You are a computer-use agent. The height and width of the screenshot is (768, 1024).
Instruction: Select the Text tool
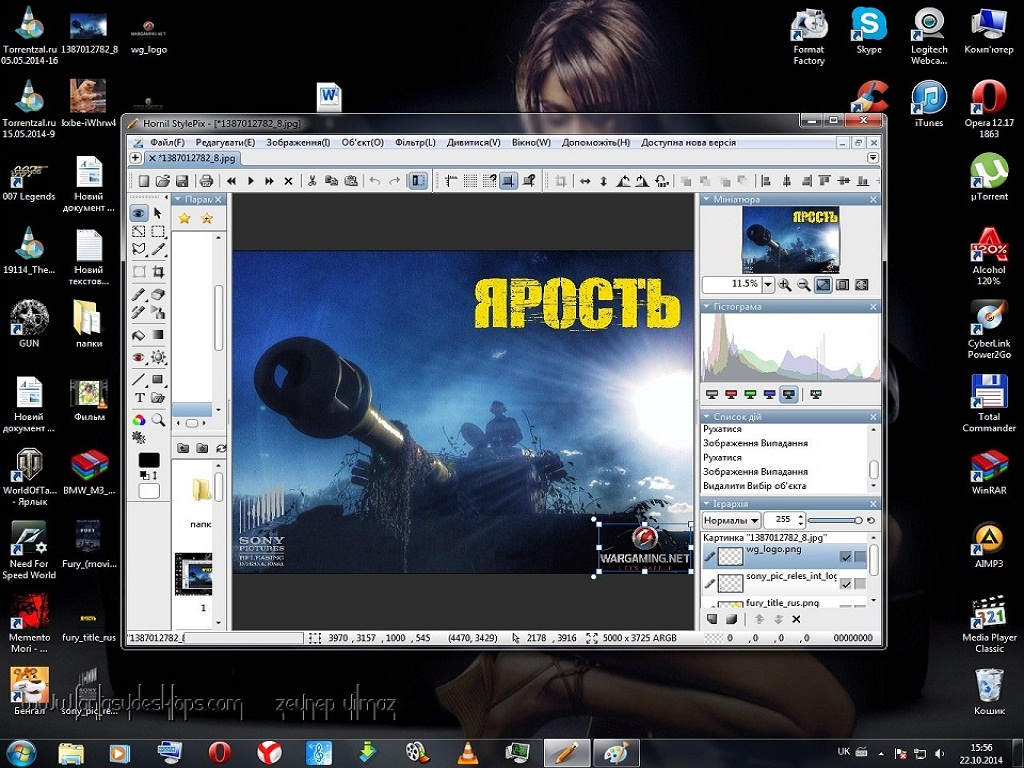coord(138,398)
